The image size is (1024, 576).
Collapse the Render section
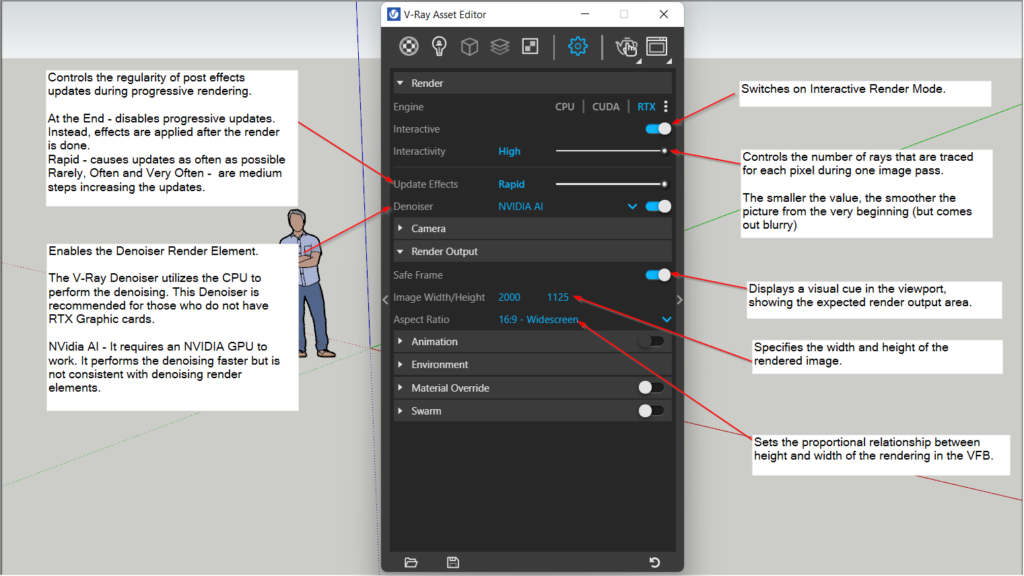(x=400, y=83)
